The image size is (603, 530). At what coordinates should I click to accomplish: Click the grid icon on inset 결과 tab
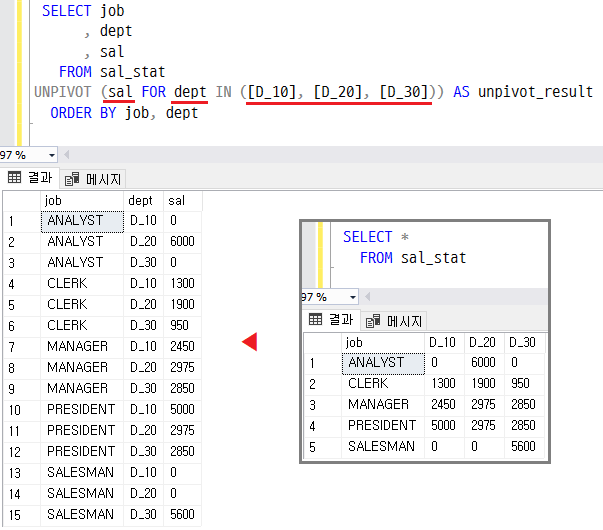coord(315,319)
